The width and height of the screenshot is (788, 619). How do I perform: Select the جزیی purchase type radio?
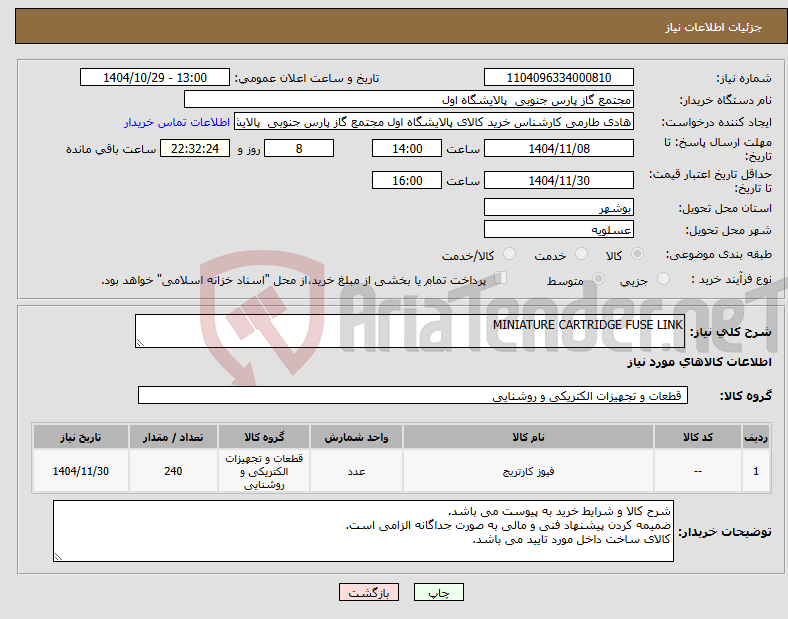tap(663, 278)
